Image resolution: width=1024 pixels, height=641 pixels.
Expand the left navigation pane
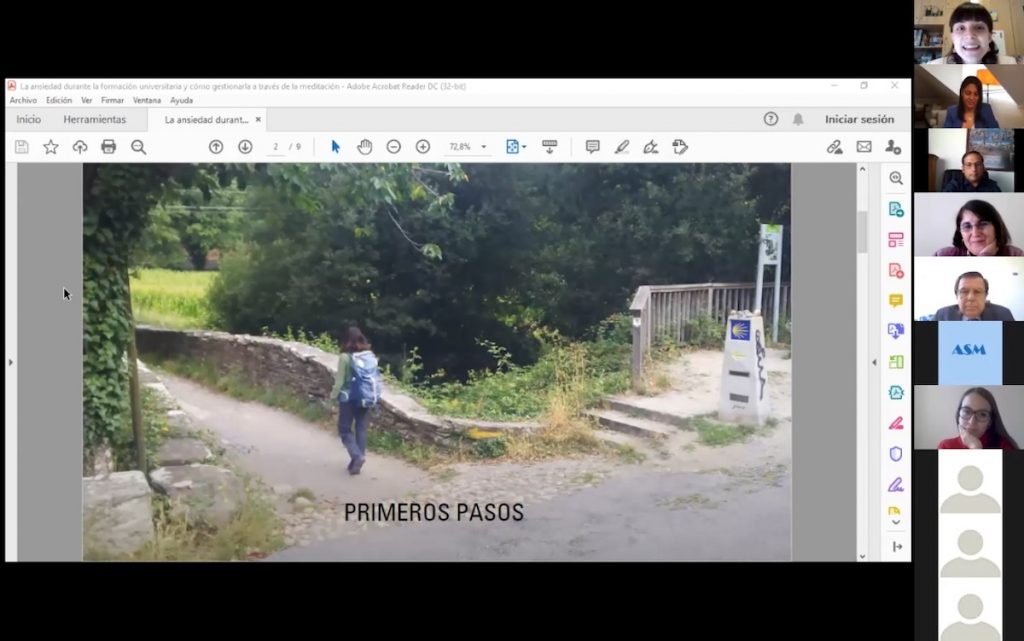11,362
